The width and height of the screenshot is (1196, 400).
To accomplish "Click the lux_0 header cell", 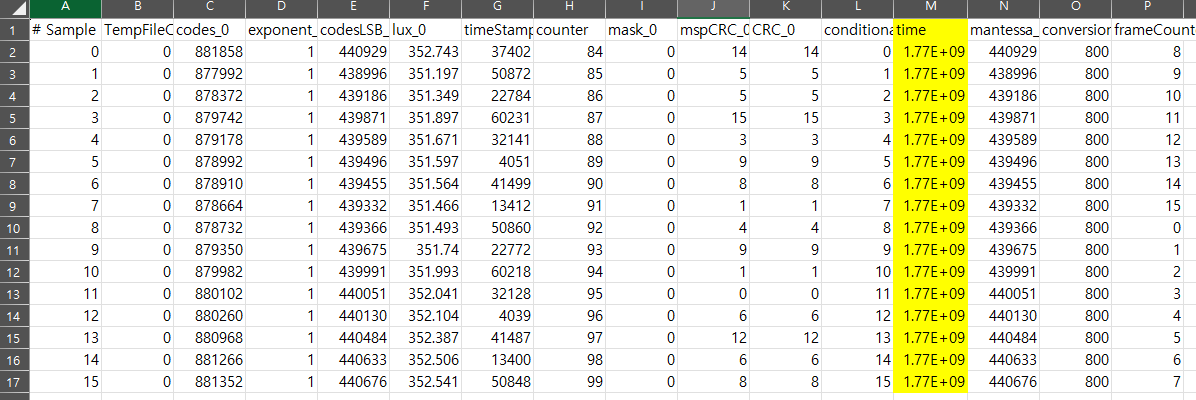I will tap(425, 30).
